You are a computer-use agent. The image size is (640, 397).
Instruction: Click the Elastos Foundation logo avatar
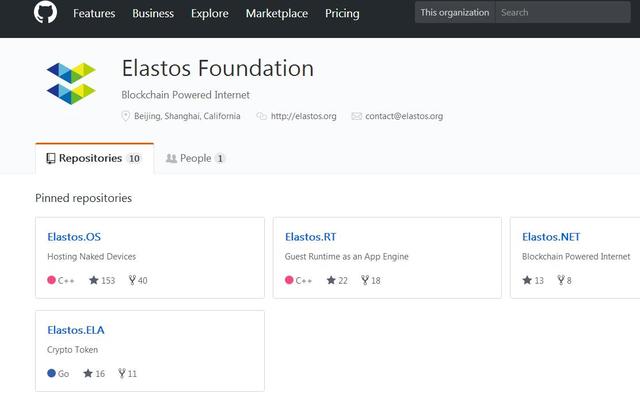tap(71, 83)
